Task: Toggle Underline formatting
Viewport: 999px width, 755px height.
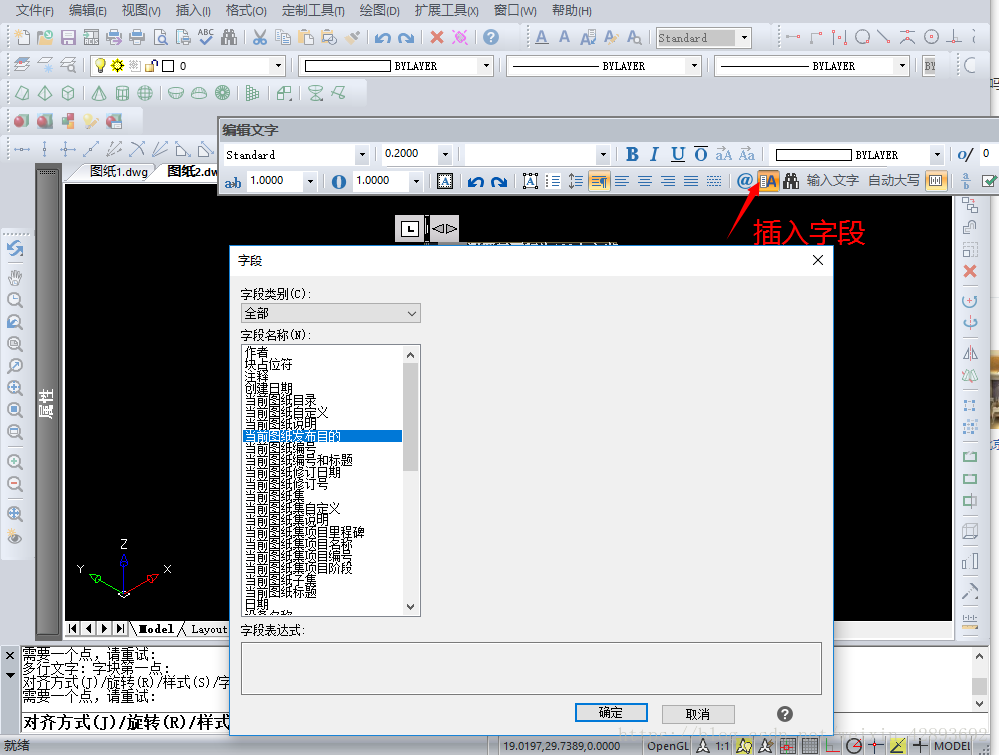Action: click(x=678, y=154)
